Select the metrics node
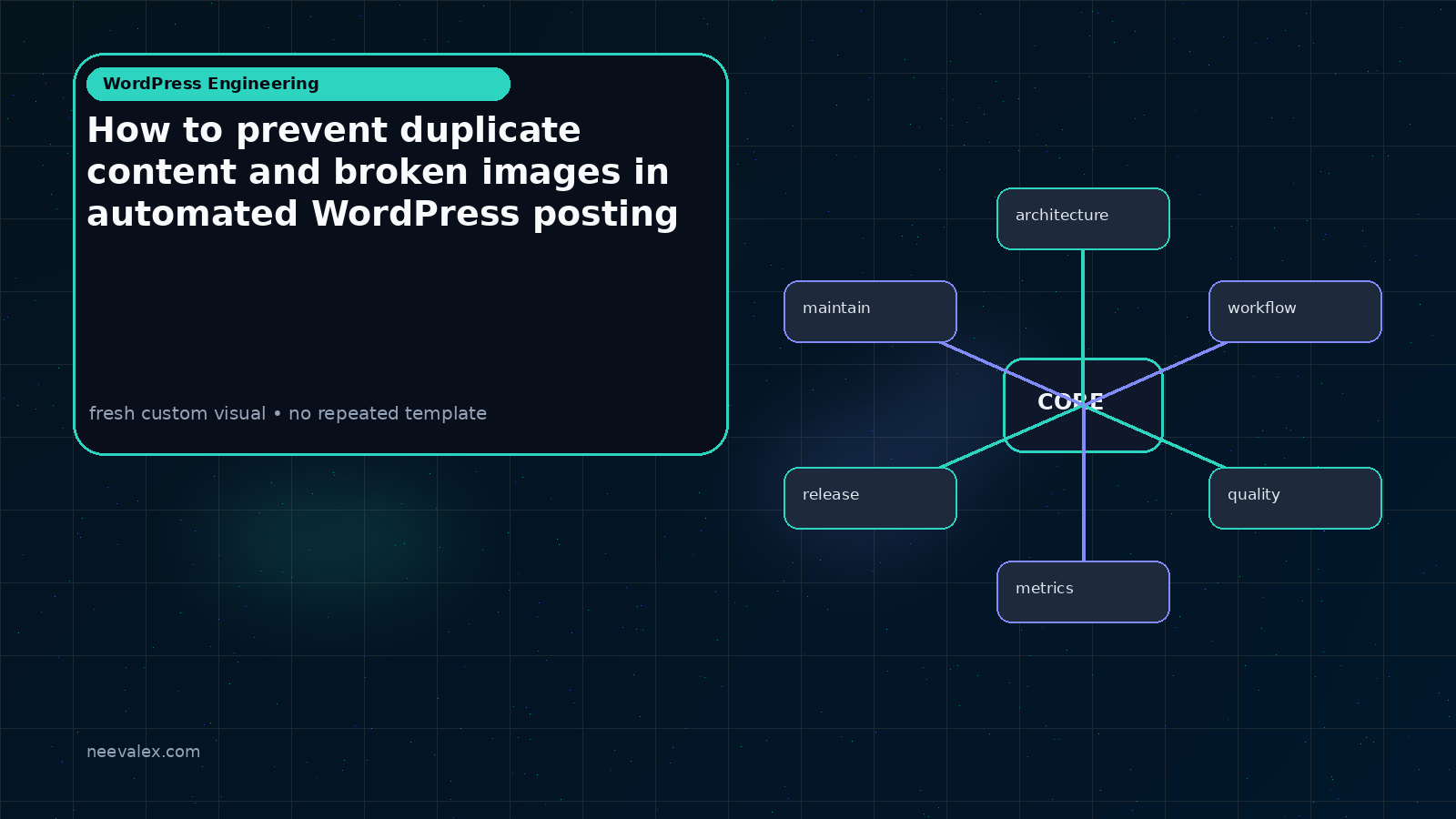 tap(1083, 591)
